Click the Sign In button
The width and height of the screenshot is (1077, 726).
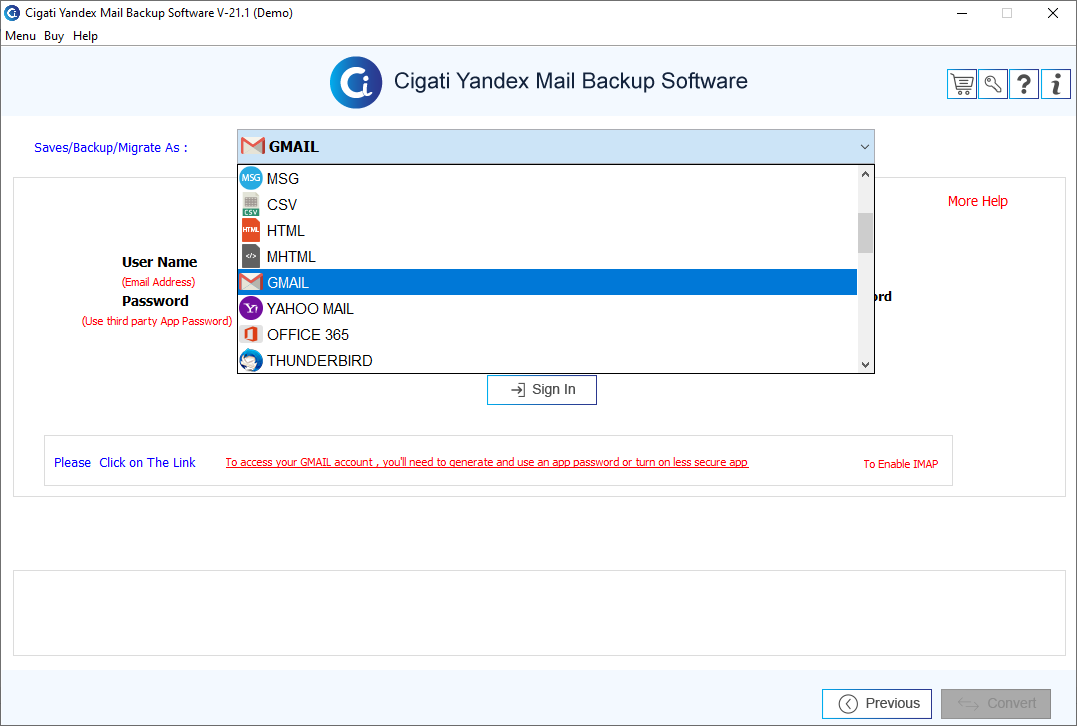pos(542,389)
